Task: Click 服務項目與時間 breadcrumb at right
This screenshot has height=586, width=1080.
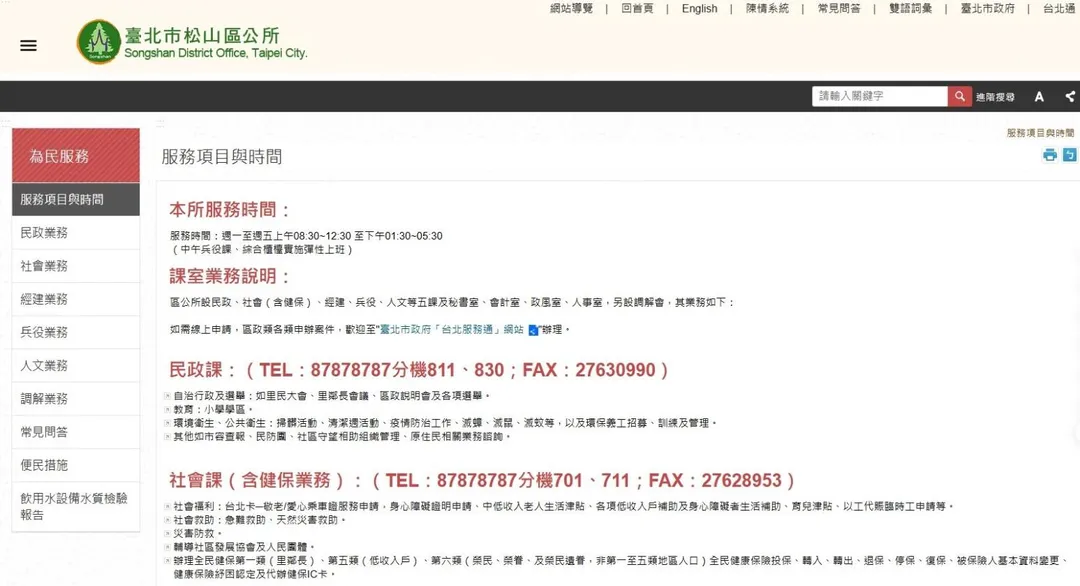Action: click(1040, 133)
